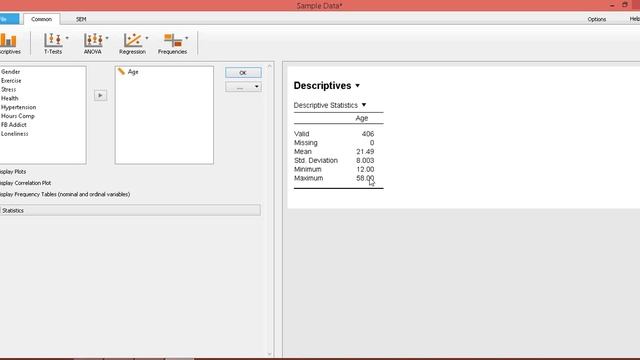This screenshot has width=640, height=360.
Task: Restore down the Sample Data window
Action: pyautogui.click(x=625, y=5)
